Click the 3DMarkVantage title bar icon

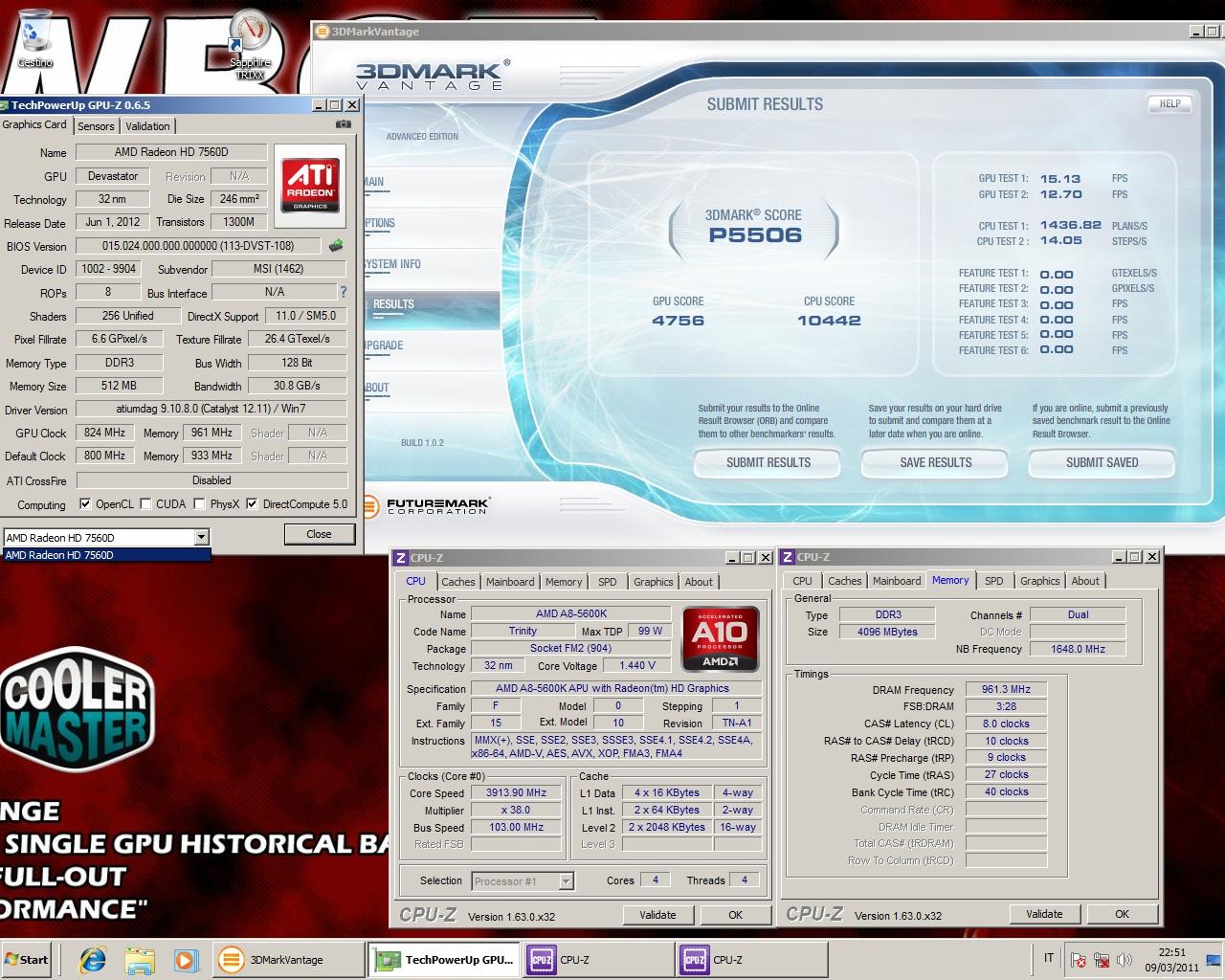(x=323, y=32)
